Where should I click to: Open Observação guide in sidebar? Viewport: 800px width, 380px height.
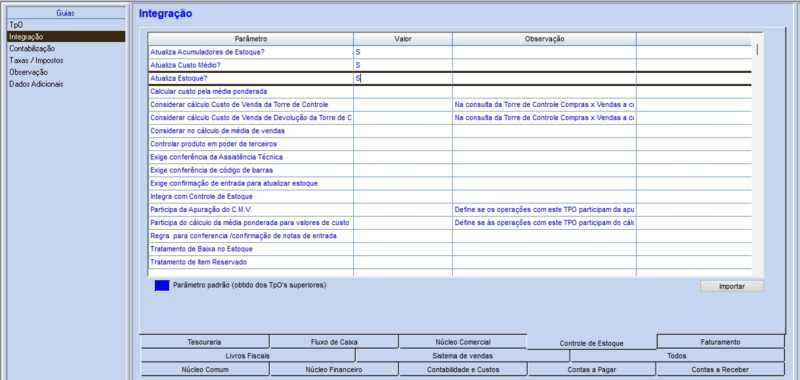coord(66,72)
